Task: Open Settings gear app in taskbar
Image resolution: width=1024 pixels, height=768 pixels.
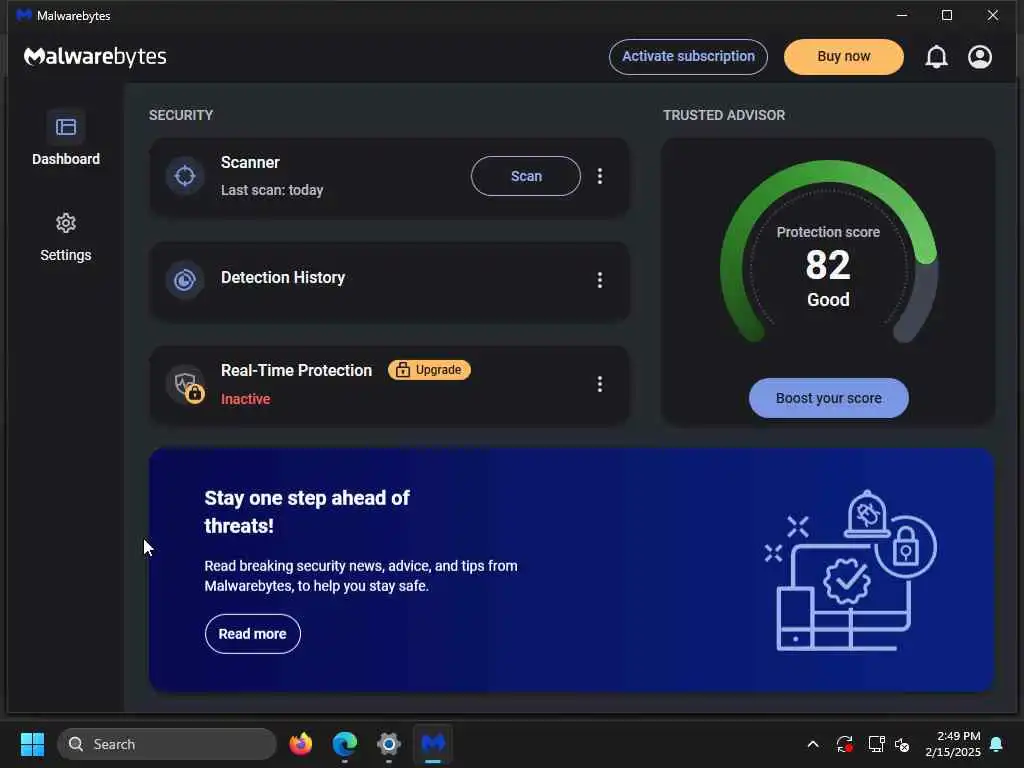Action: click(389, 744)
